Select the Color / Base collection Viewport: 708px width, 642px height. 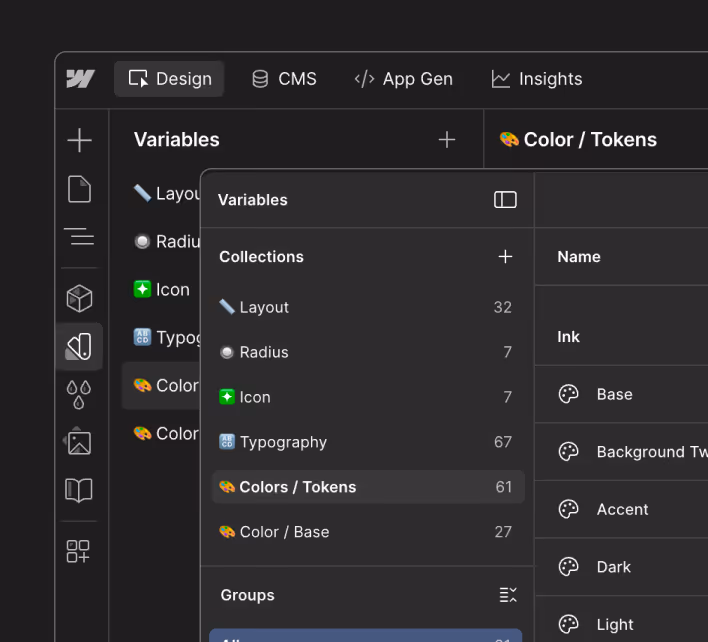coord(368,532)
